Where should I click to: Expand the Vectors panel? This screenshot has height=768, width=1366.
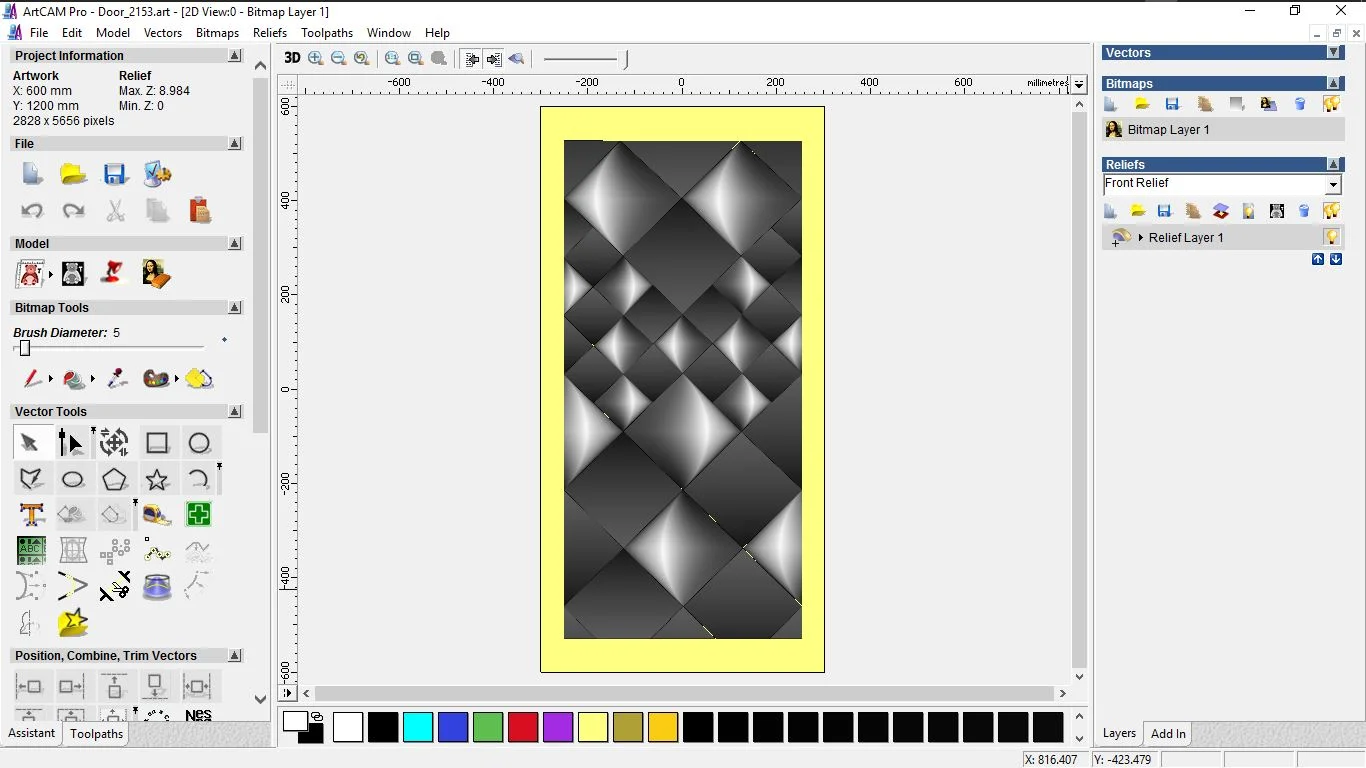coord(1333,52)
